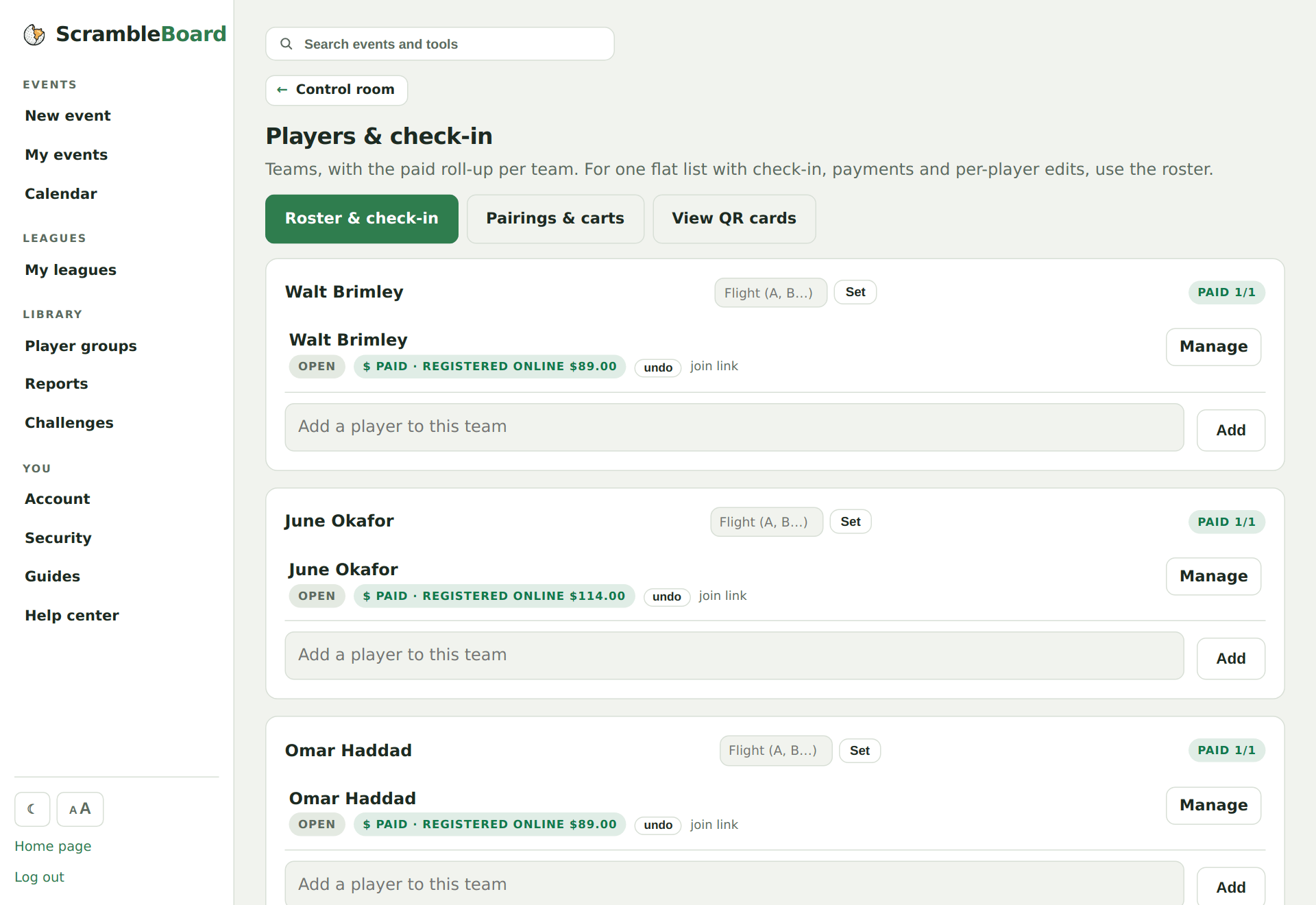Click Add in Walt Brimley team
This screenshot has width=1316, height=905.
click(x=1231, y=431)
